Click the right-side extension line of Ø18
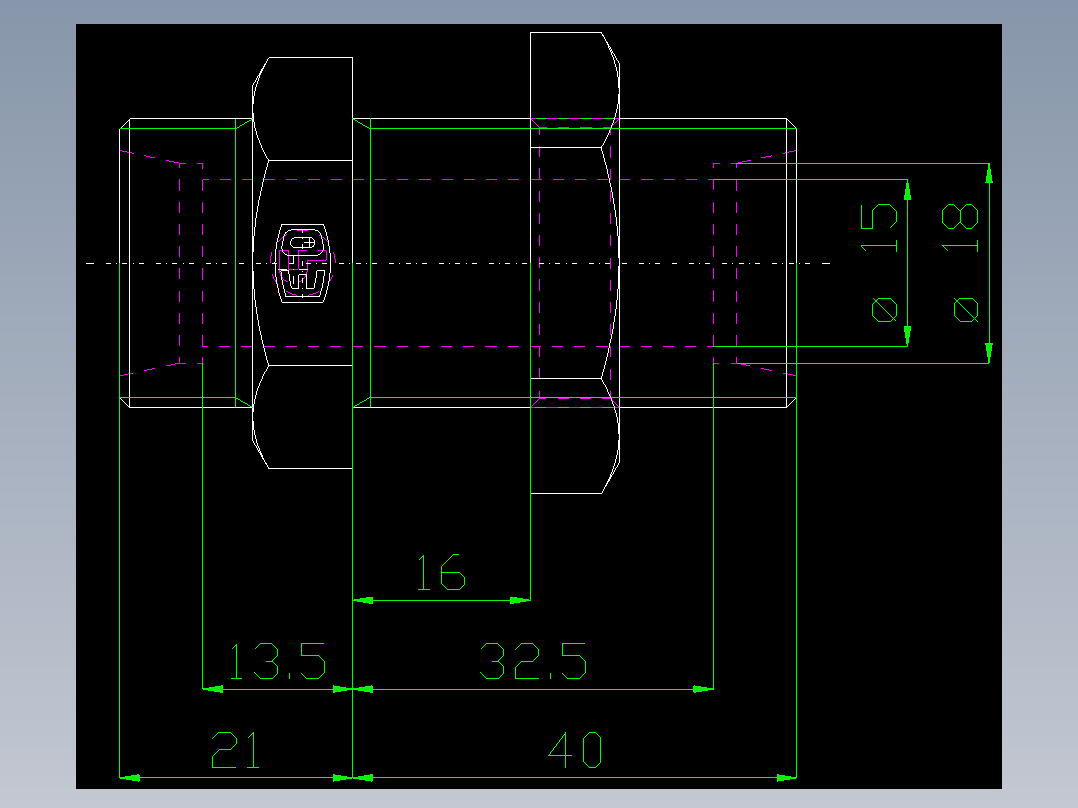The image size is (1078, 808). 989,260
